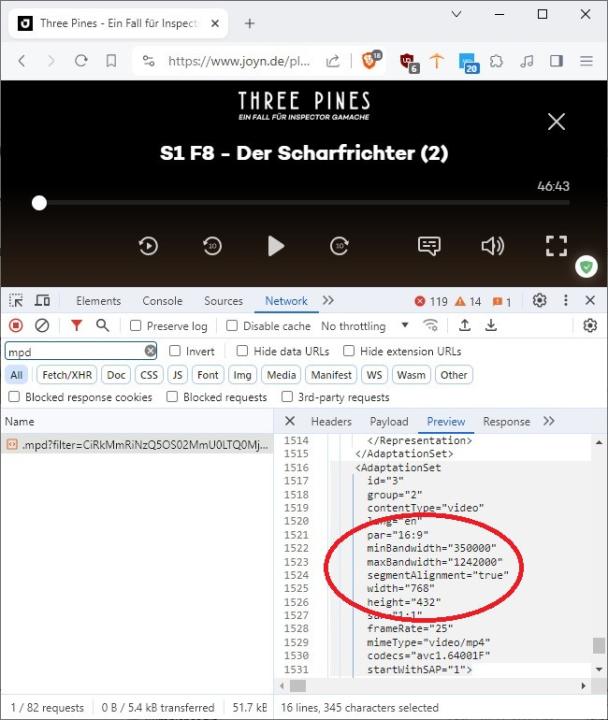The width and height of the screenshot is (608, 720).
Task: Select the .mpd?filter request row
Action: pyautogui.click(x=137, y=445)
